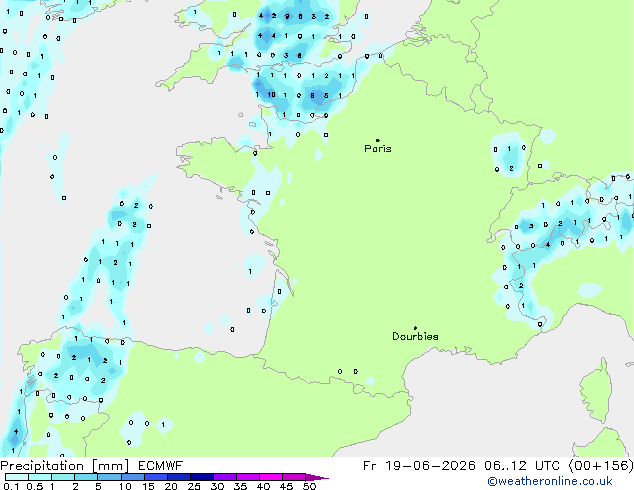
Task: Pick the 1–2 mm legend swatch
Action: tap(63, 477)
